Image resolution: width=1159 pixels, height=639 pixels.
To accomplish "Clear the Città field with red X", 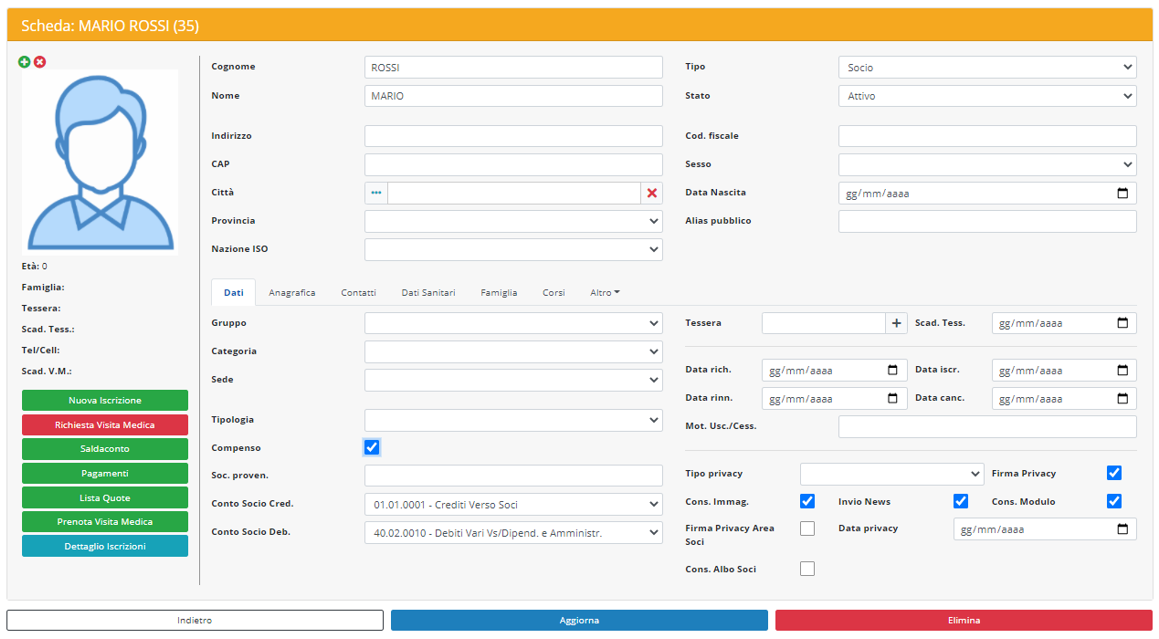I will [652, 193].
